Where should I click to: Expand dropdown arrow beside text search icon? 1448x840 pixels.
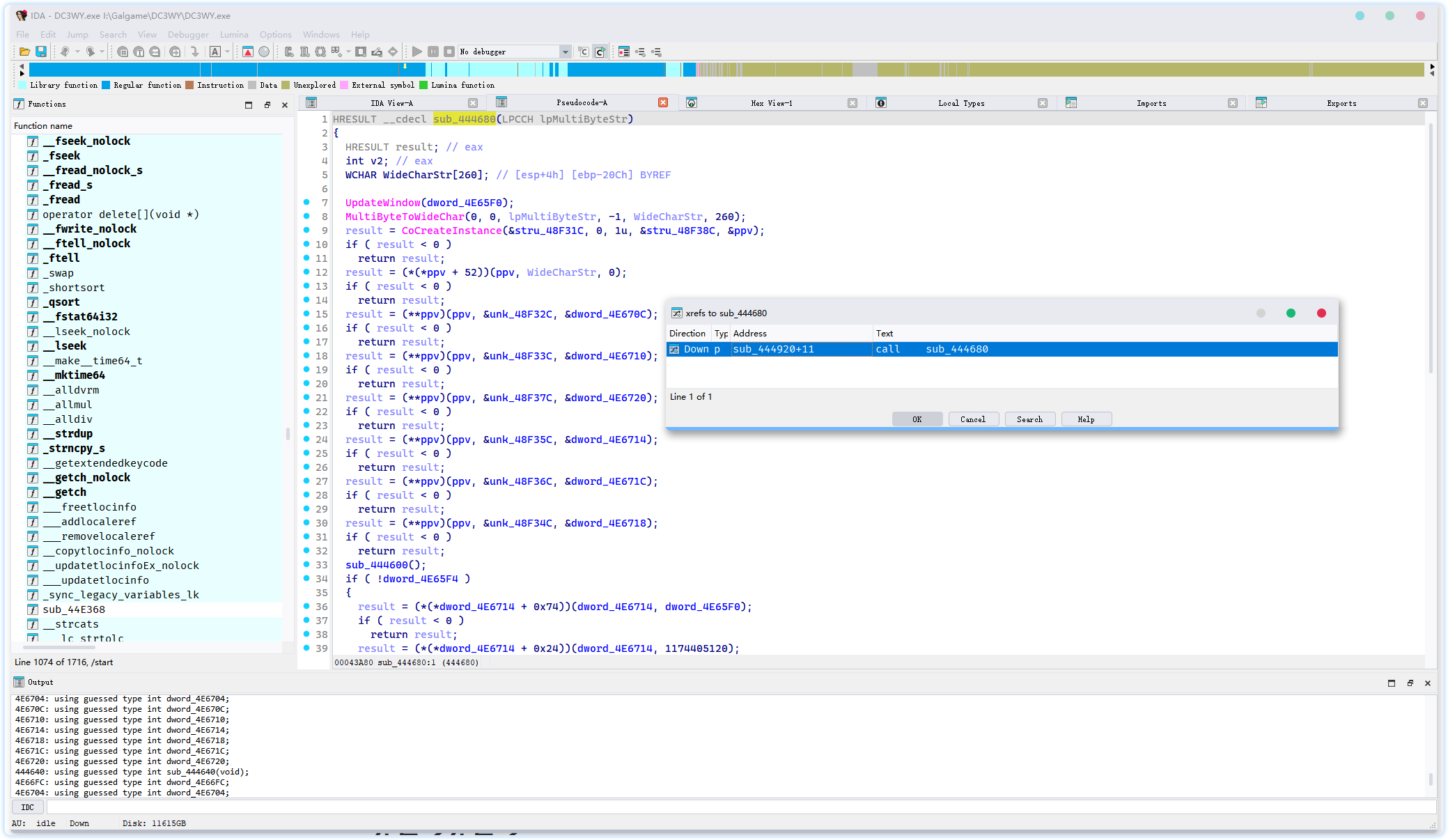[x=227, y=52]
